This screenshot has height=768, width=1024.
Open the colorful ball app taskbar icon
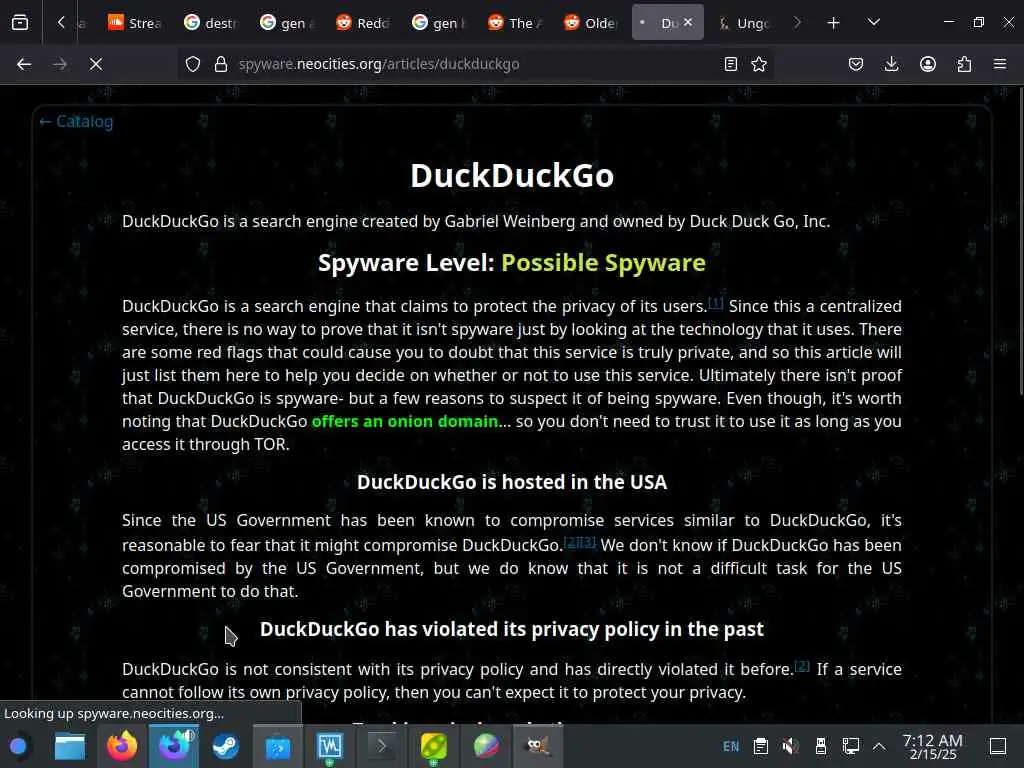pos(486,746)
